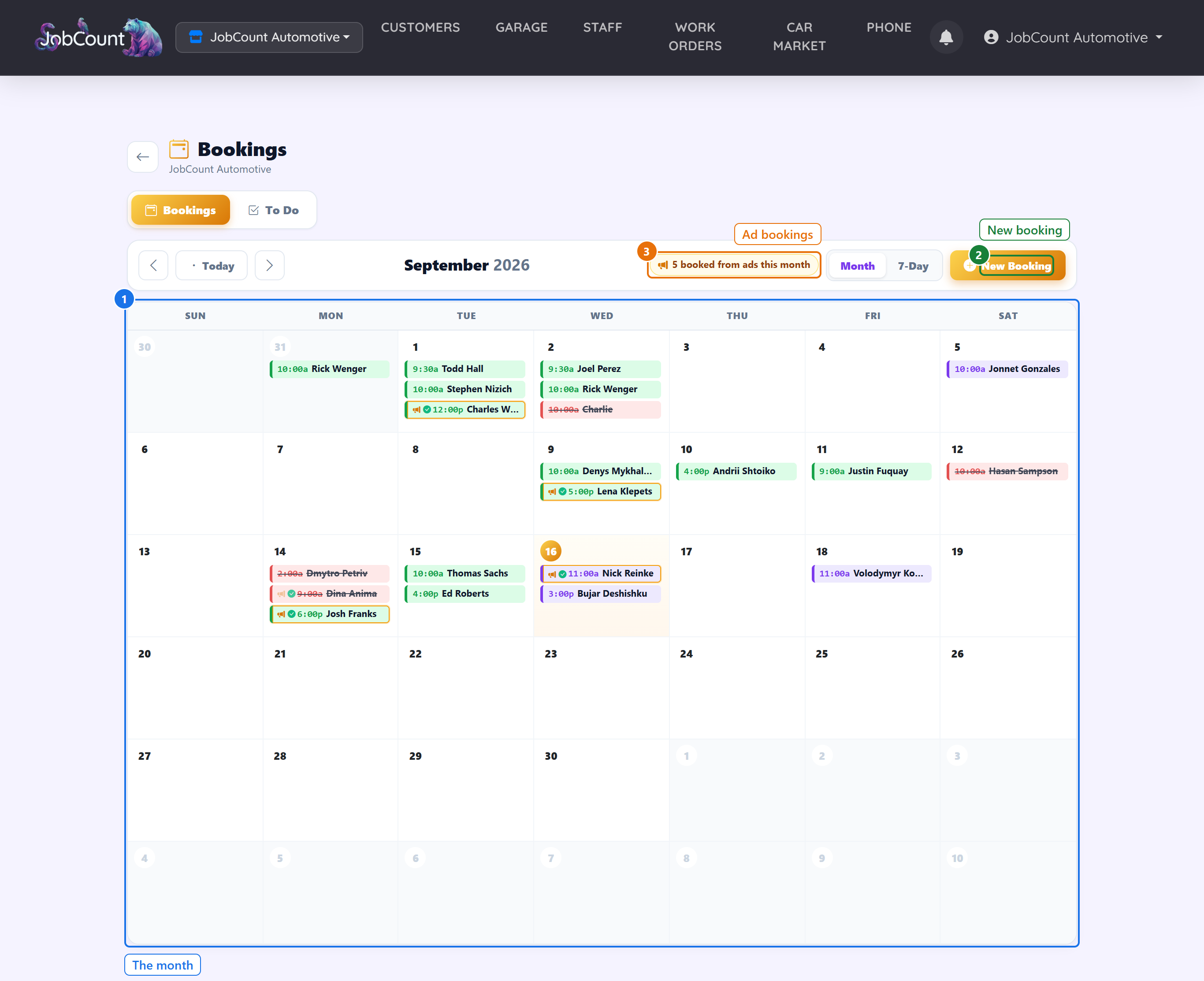Click green check icon on Lena Klepets booking
Screen dimensions: 1204x981
[x=562, y=492]
